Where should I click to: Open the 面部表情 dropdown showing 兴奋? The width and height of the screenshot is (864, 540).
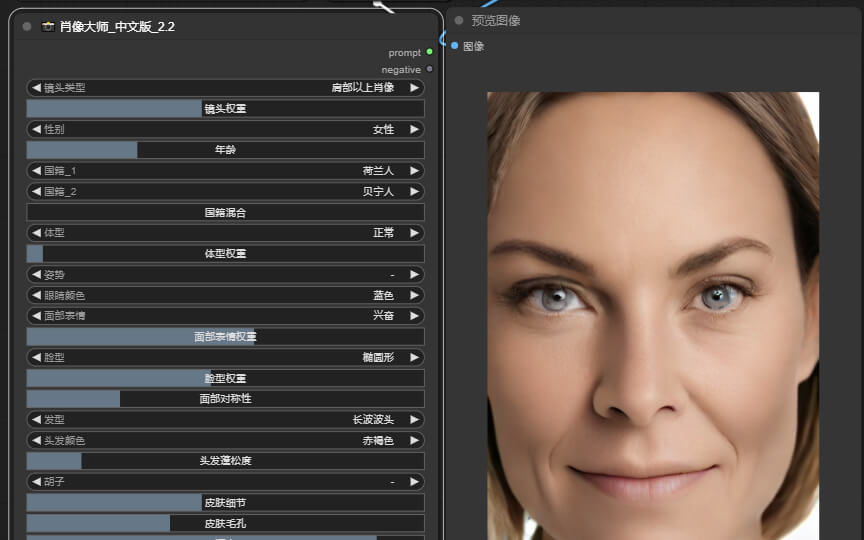[225, 315]
